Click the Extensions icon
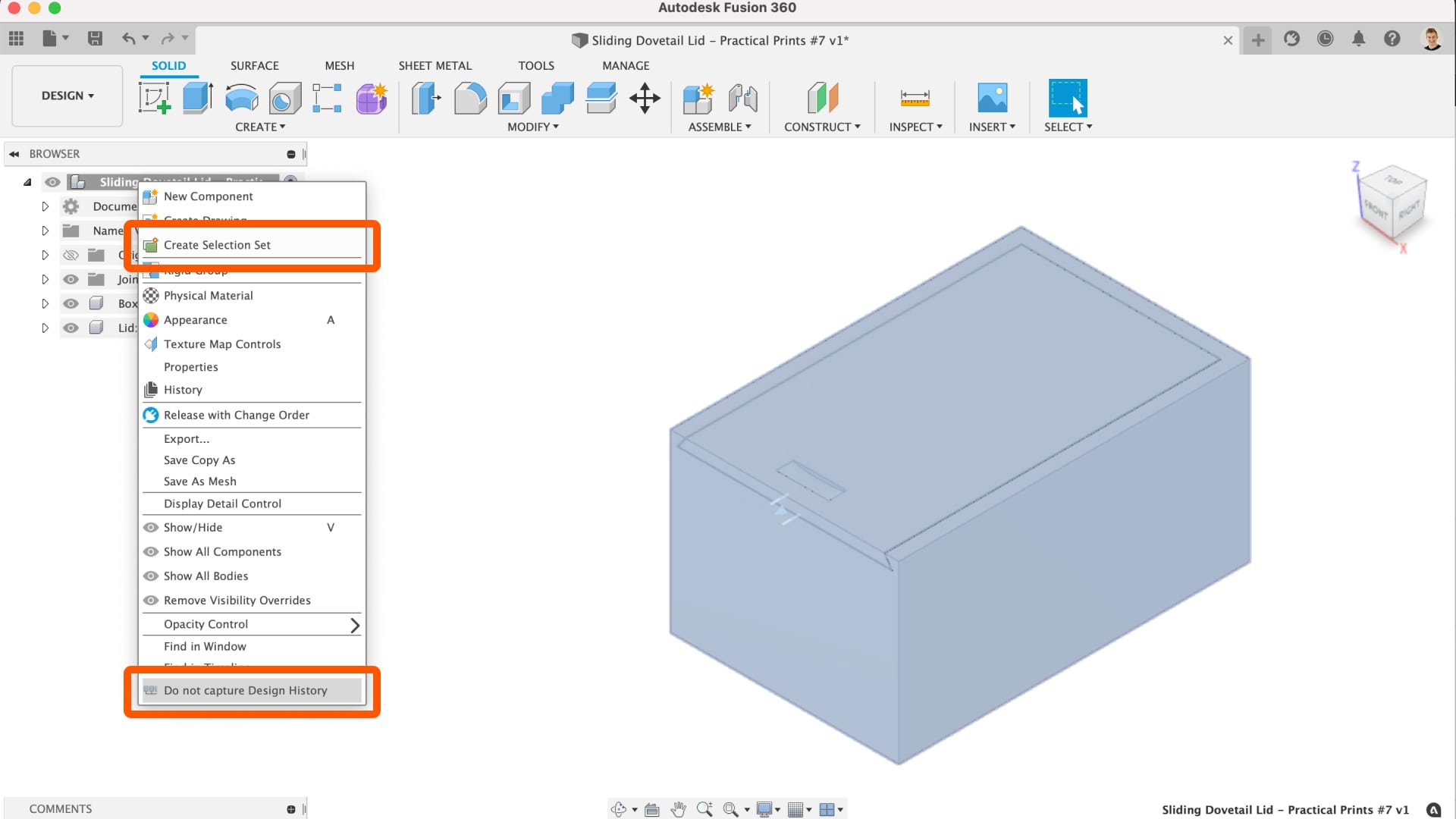The width and height of the screenshot is (1456, 819). click(x=1292, y=39)
